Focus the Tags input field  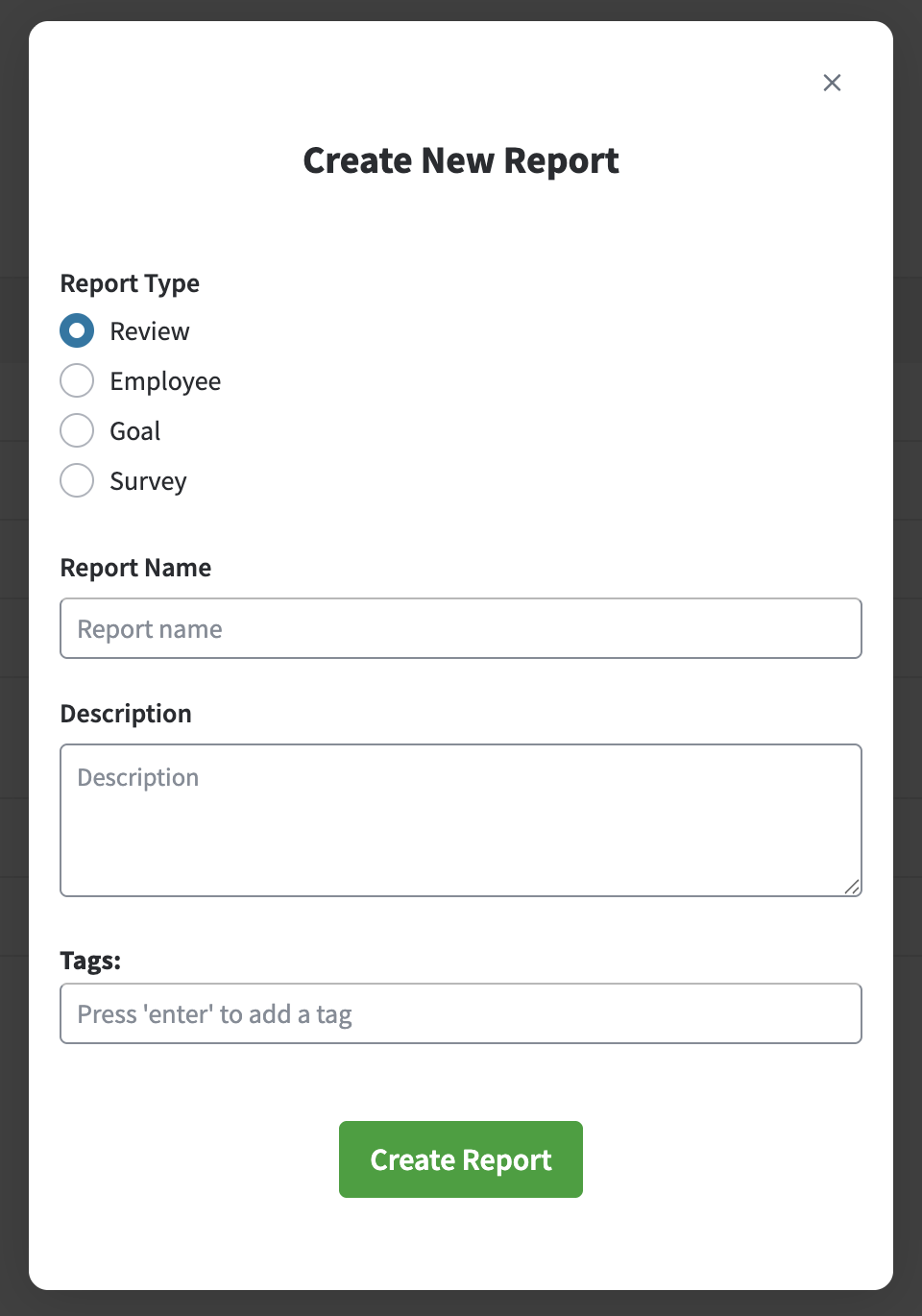[461, 1013]
